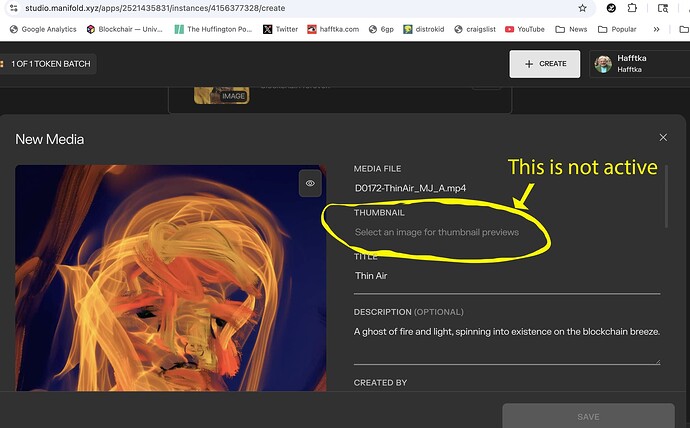The height and width of the screenshot is (428, 690).
Task: Expand the News bookmarks folder
Action: point(572,29)
